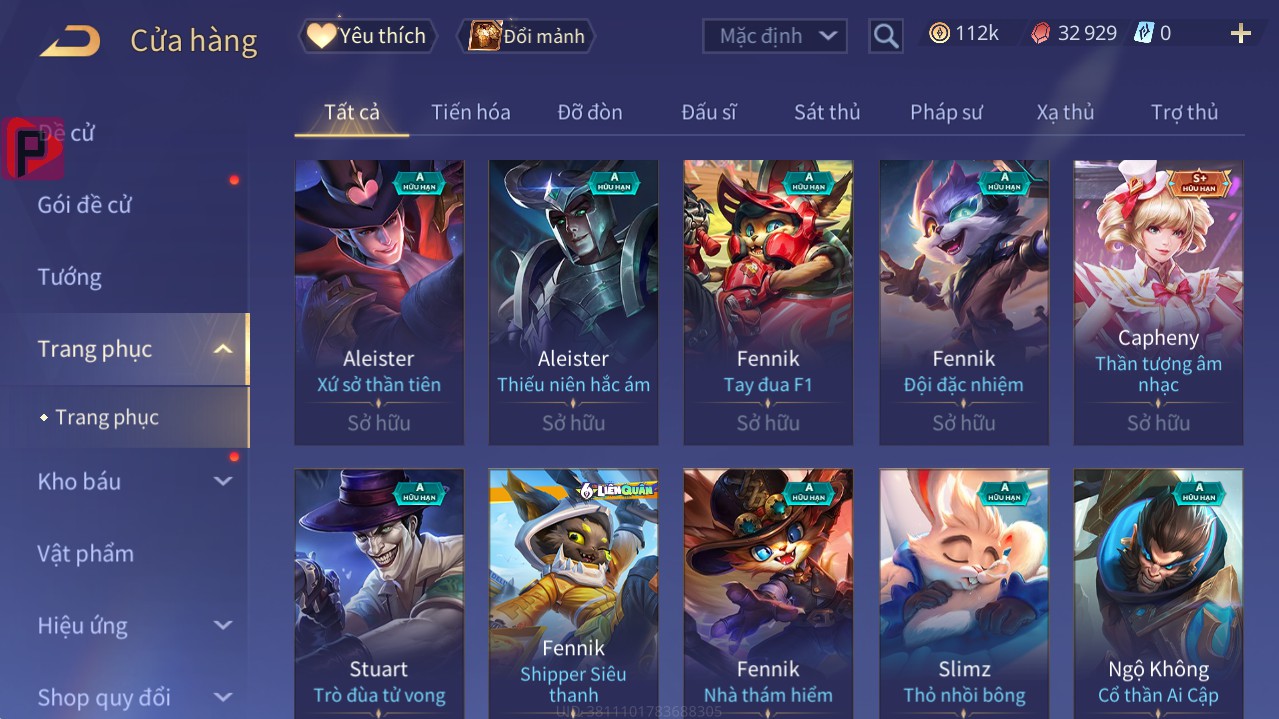Open Gói đề cử in sidebar

coord(85,205)
